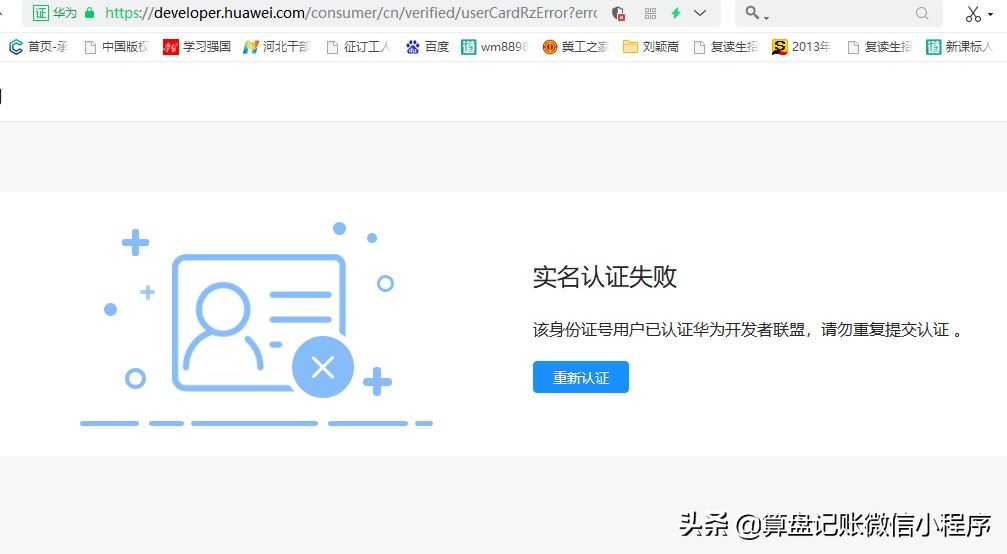Open the 学习强国 bookmark

[x=197, y=47]
